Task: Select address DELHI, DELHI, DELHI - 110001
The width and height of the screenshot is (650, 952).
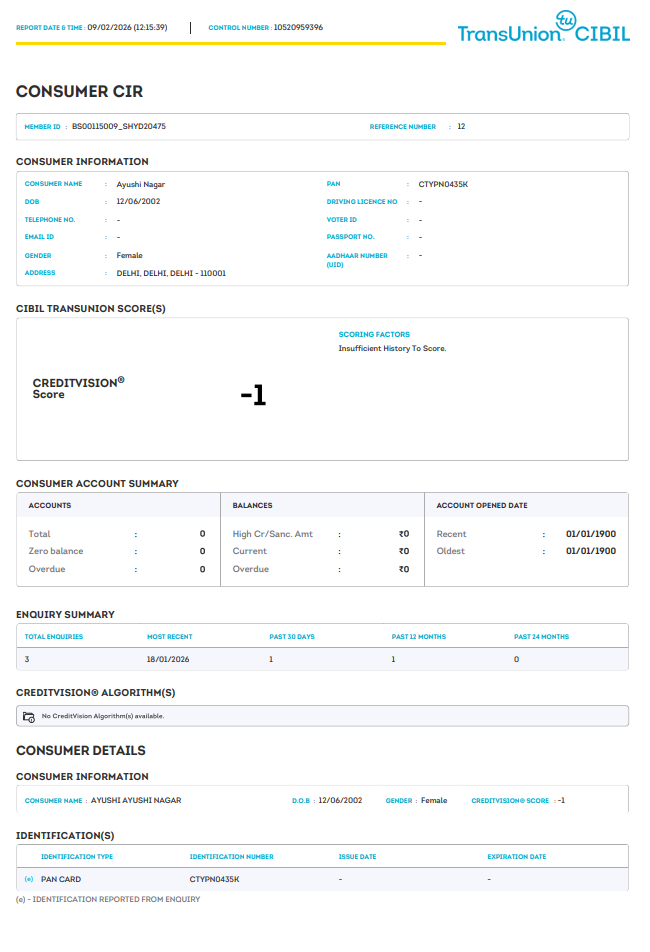Action: [171, 273]
